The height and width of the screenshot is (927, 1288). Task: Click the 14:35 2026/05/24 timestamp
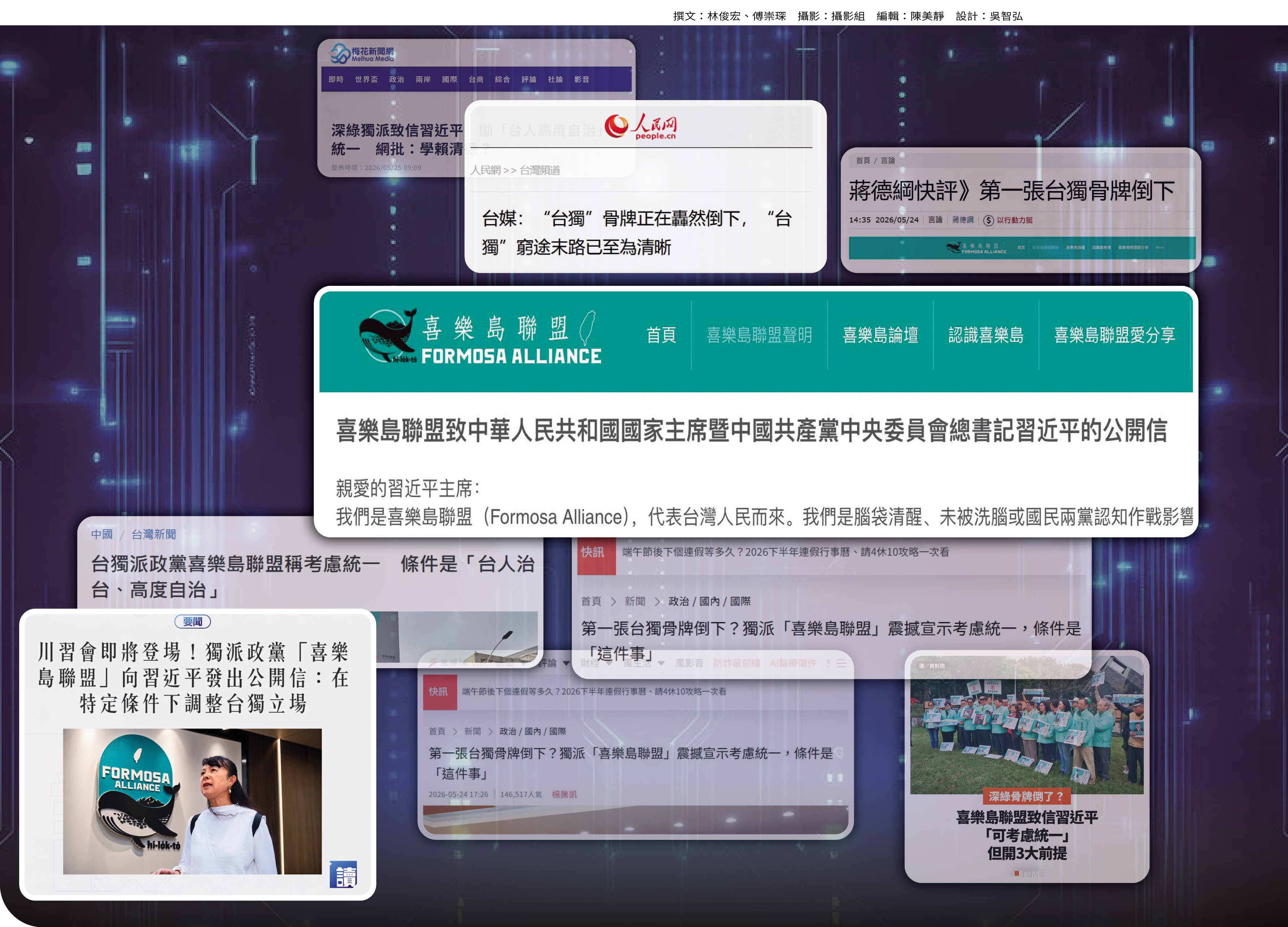click(883, 221)
